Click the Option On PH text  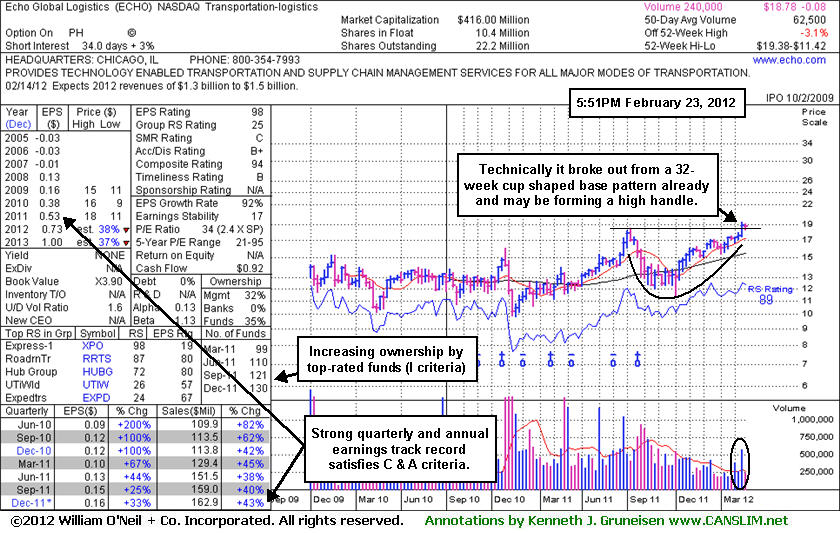point(44,33)
